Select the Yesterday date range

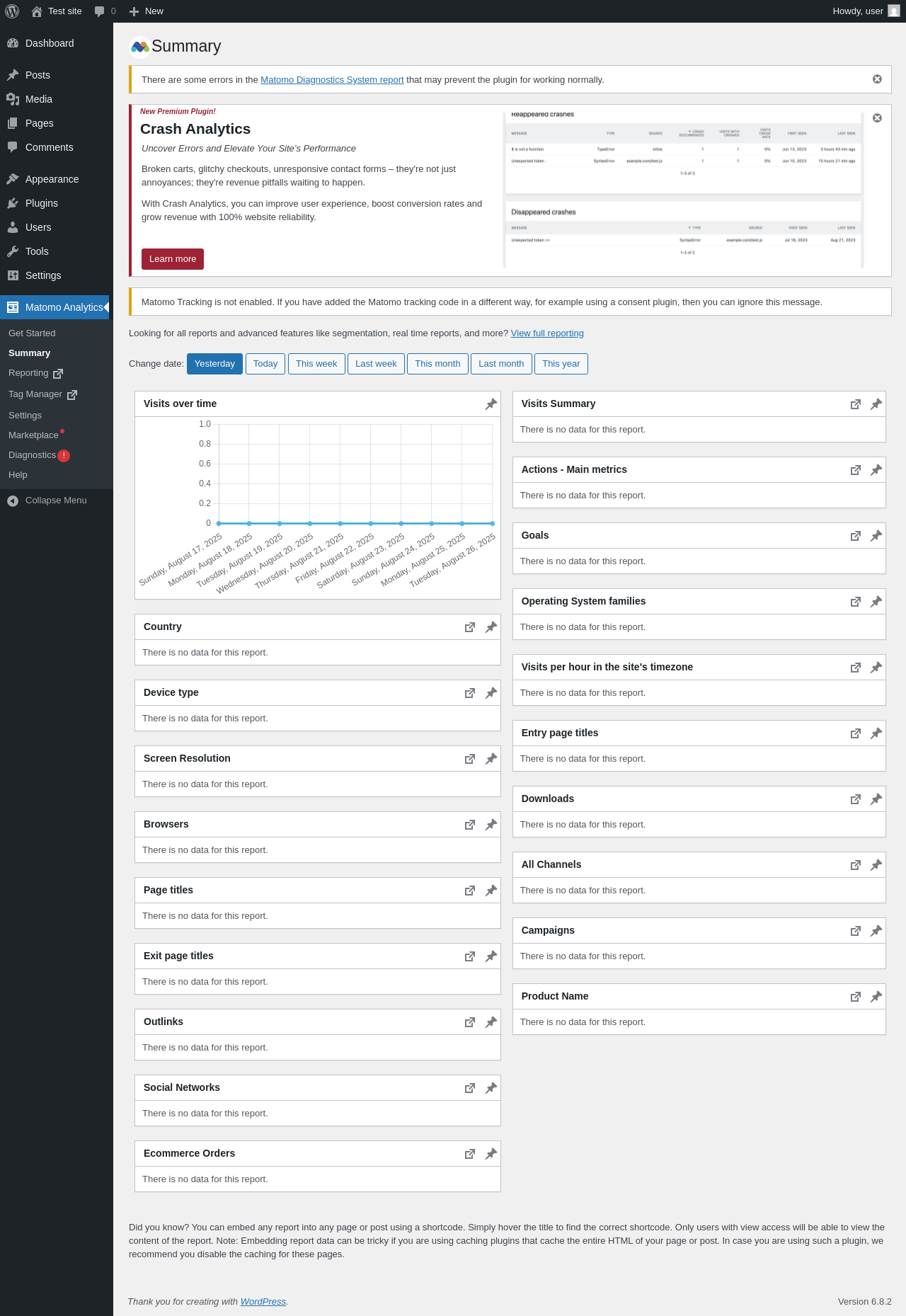[x=214, y=364]
